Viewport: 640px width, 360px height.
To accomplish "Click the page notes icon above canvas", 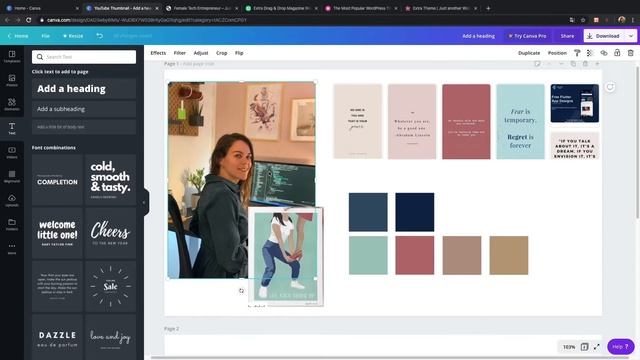I will [537, 64].
